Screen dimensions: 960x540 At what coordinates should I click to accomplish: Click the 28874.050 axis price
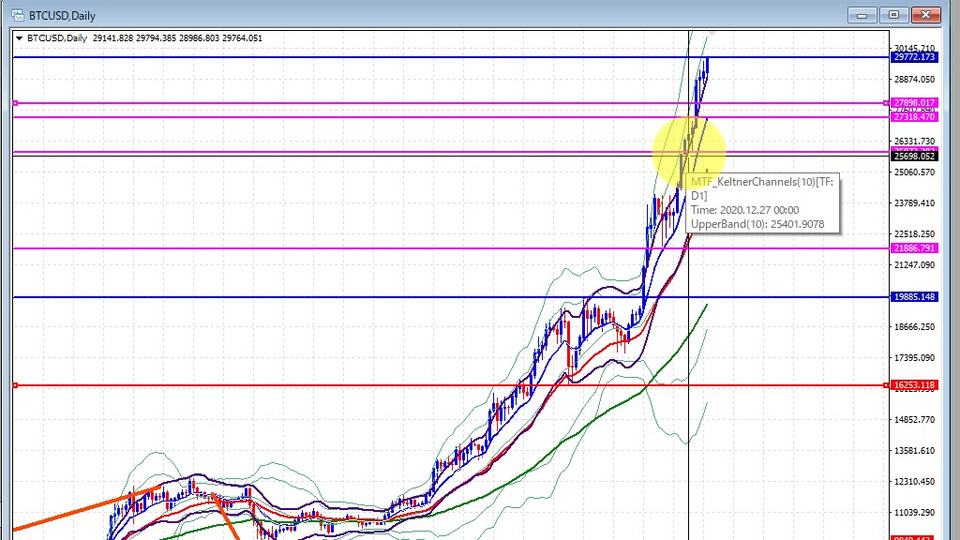pyautogui.click(x=915, y=79)
